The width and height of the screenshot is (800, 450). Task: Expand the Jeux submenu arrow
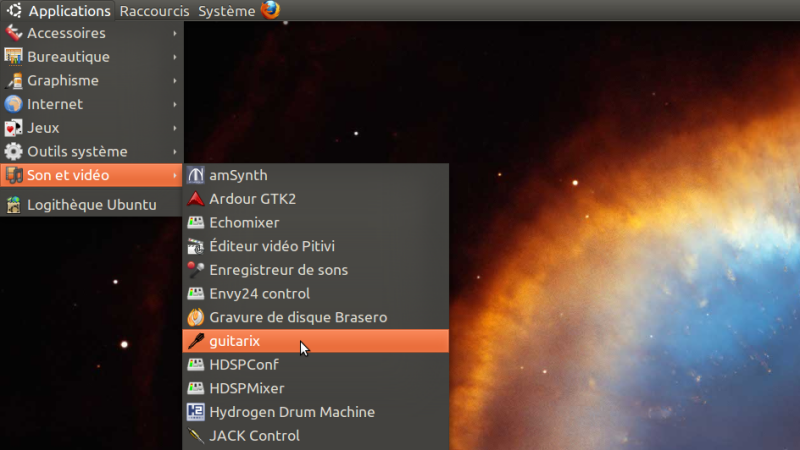175,128
